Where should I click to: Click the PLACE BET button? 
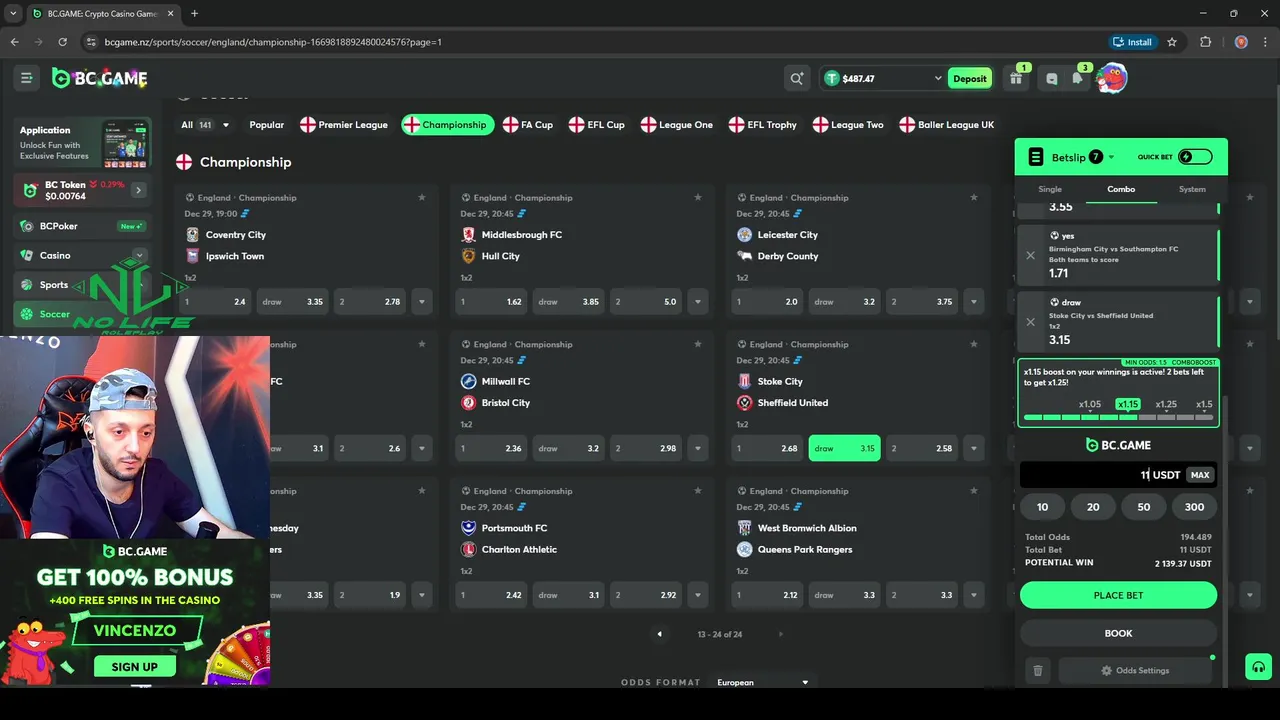[1118, 595]
